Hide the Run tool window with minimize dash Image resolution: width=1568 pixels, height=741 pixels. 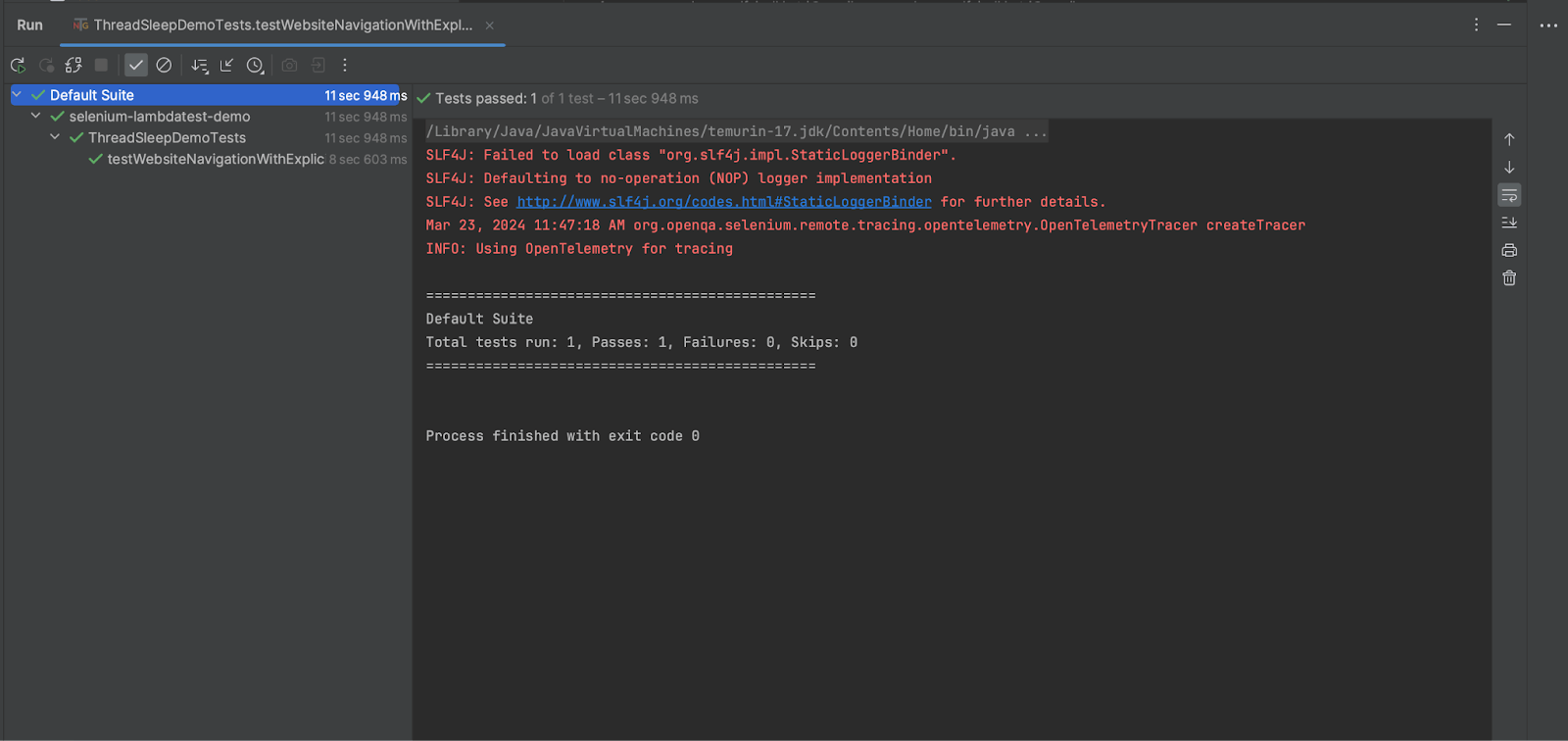point(1503,25)
